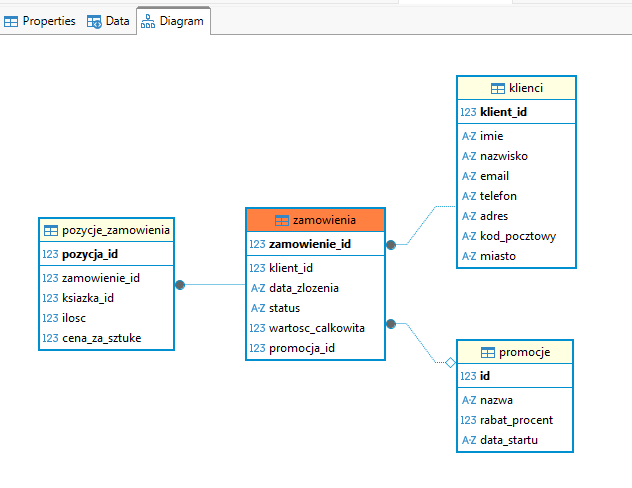Click the table icon in pozycje_zamowienia header
This screenshot has width=632, height=488.
[51, 230]
